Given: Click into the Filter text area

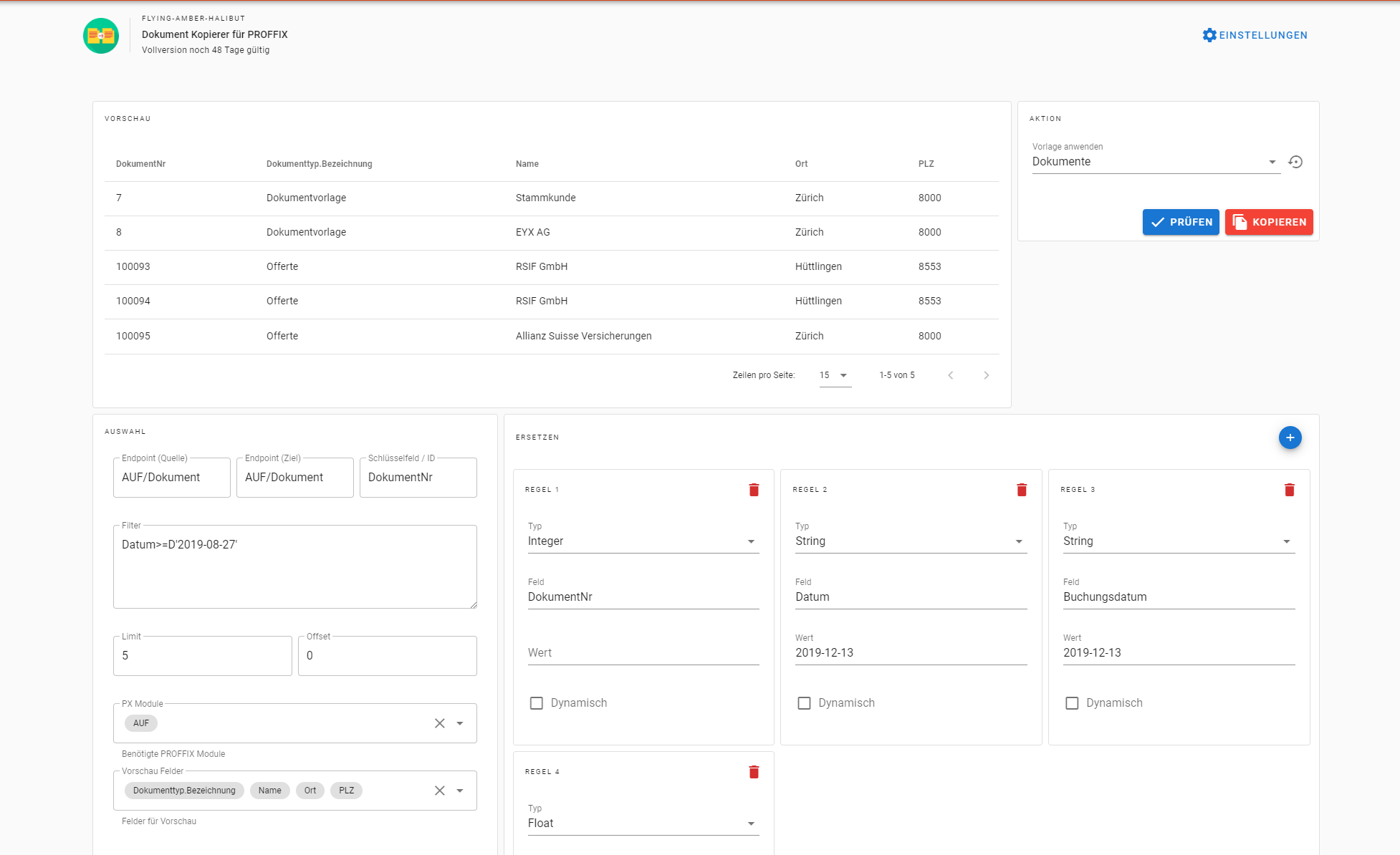Looking at the screenshot, I should (x=295, y=567).
